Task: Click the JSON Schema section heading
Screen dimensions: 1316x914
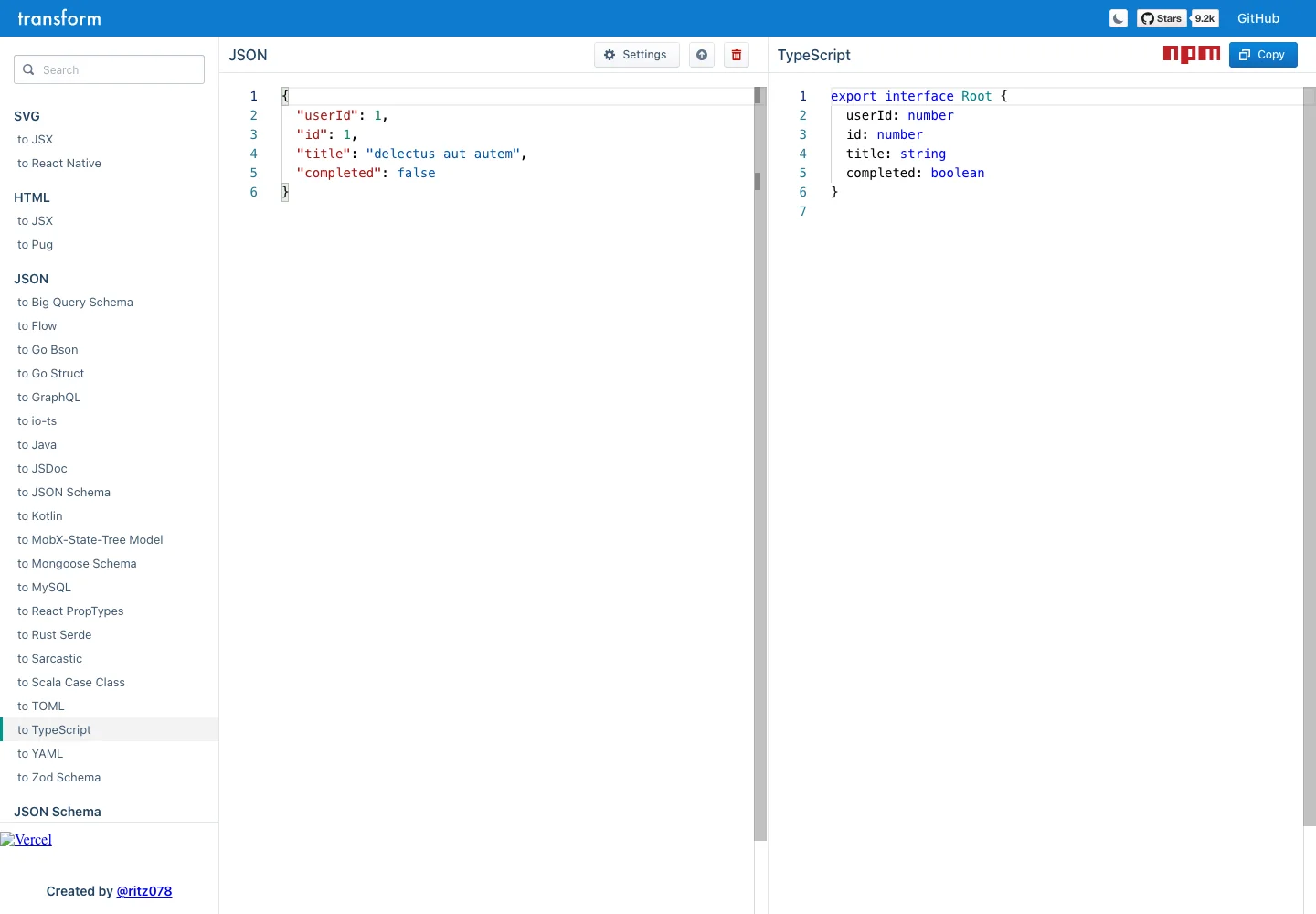Action: 58,812
